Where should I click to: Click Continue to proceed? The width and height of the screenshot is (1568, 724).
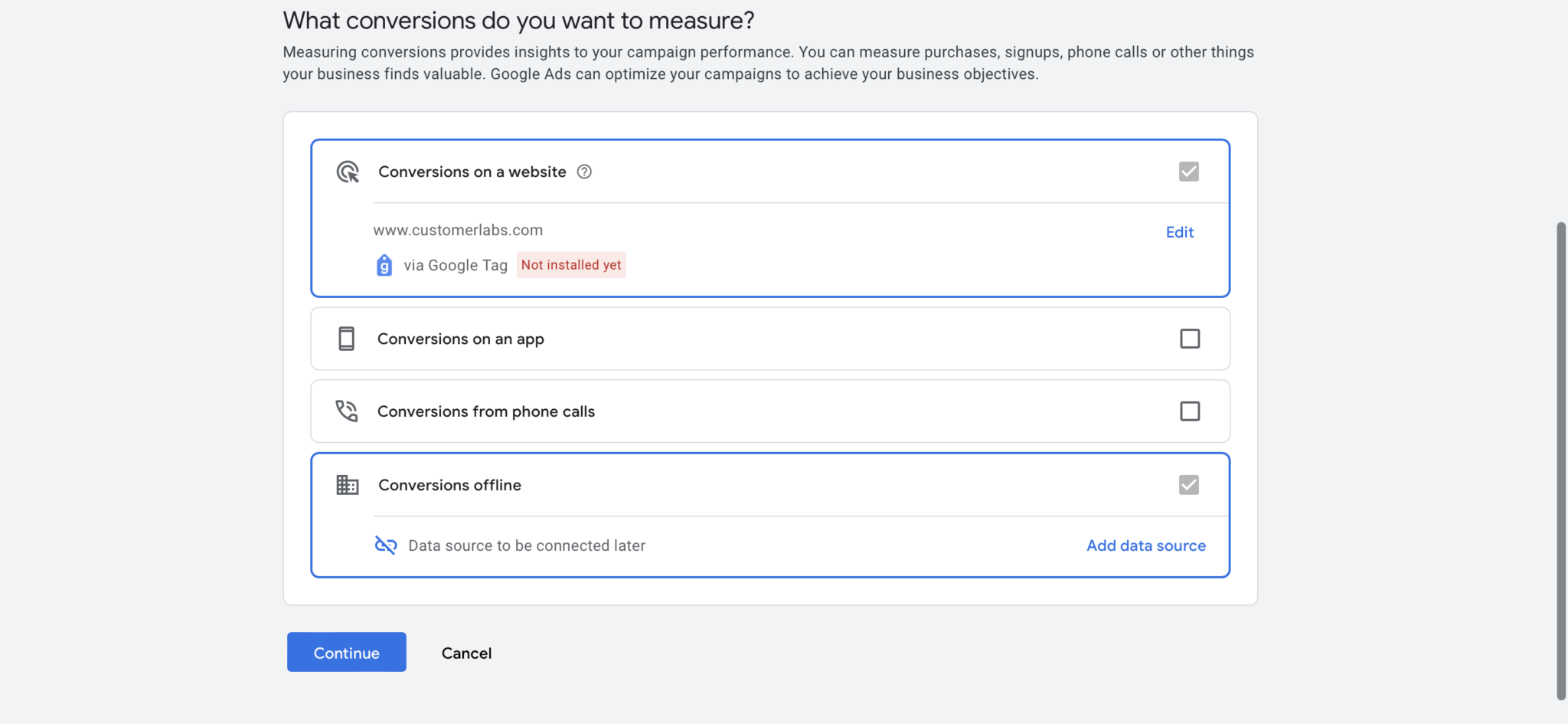click(x=346, y=652)
